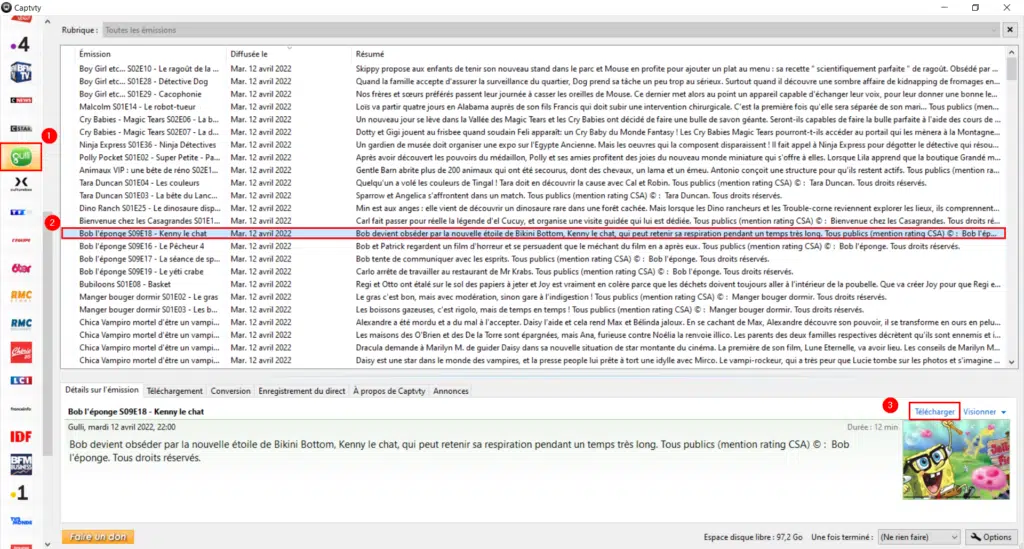This screenshot has width=1024, height=549.
Task: Click the SpongeBob episode thumbnail
Action: pyautogui.click(x=956, y=460)
